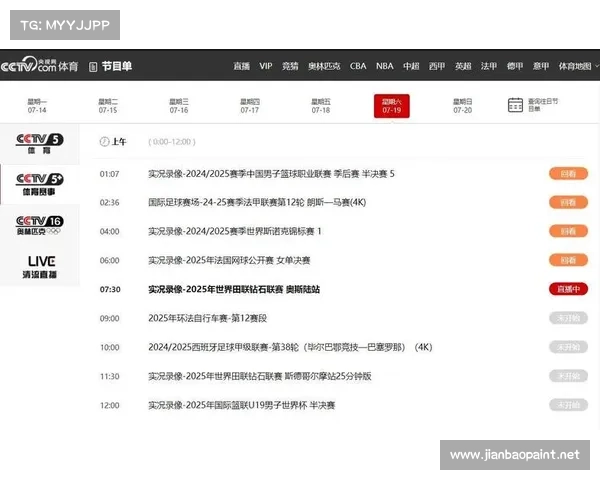Go to the 法甲 section
600x480 pixels.
489,66
